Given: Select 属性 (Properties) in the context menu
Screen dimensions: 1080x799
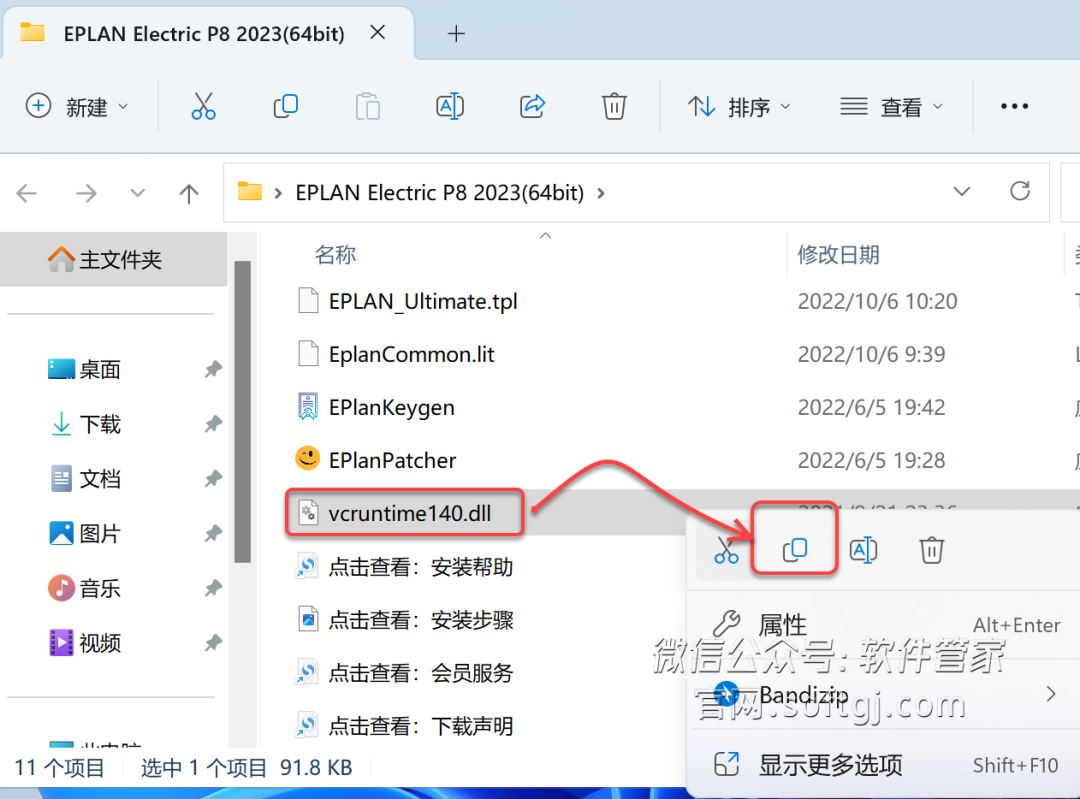Looking at the screenshot, I should (x=782, y=625).
